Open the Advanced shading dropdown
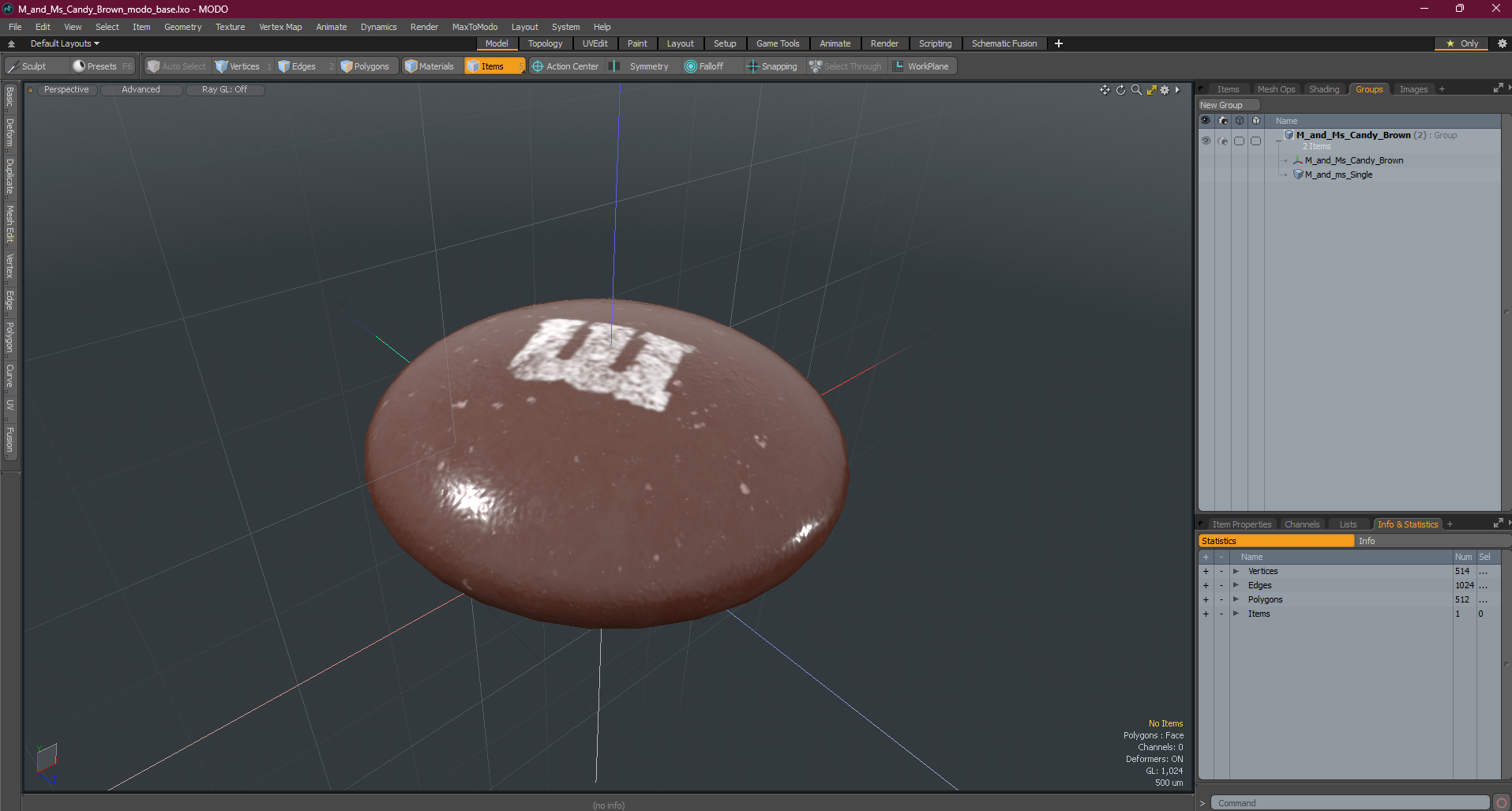 pyautogui.click(x=141, y=89)
